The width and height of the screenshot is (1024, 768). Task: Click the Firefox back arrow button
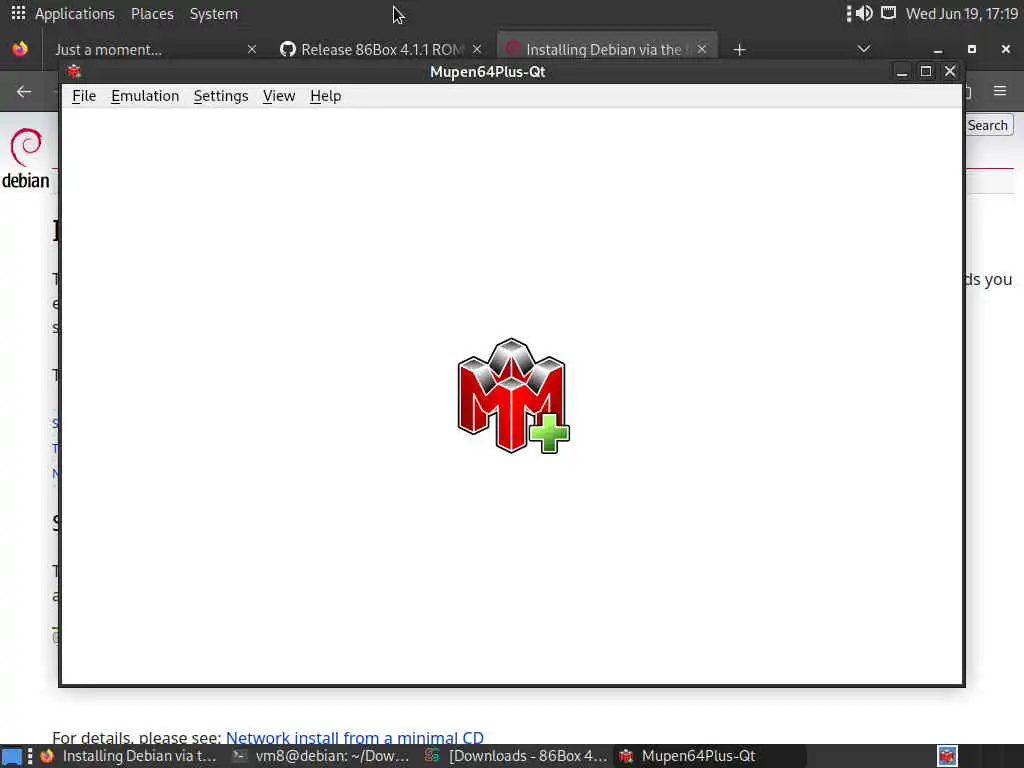pyautogui.click(x=24, y=92)
